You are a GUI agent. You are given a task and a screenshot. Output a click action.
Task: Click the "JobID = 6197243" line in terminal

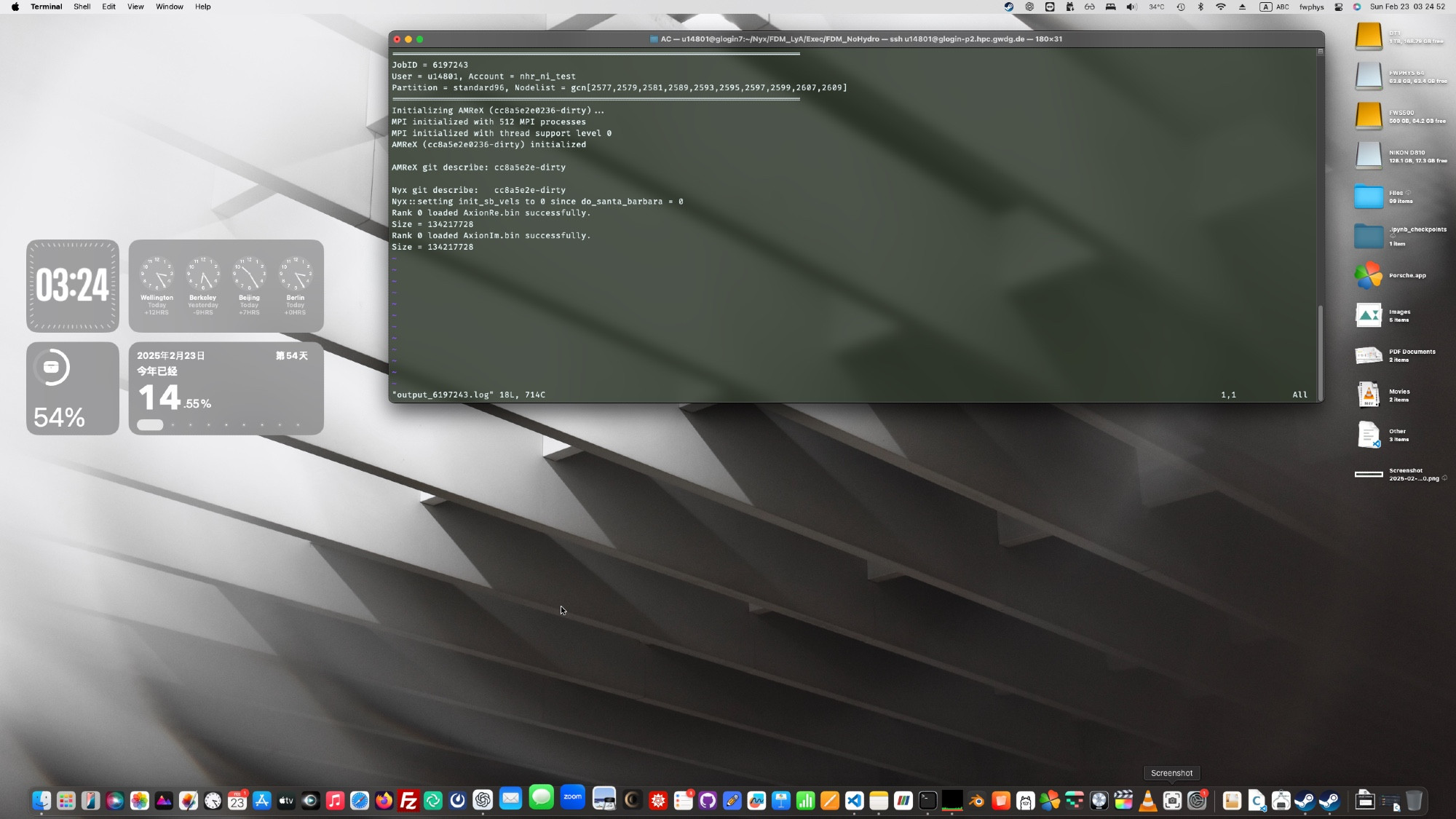pos(430,65)
